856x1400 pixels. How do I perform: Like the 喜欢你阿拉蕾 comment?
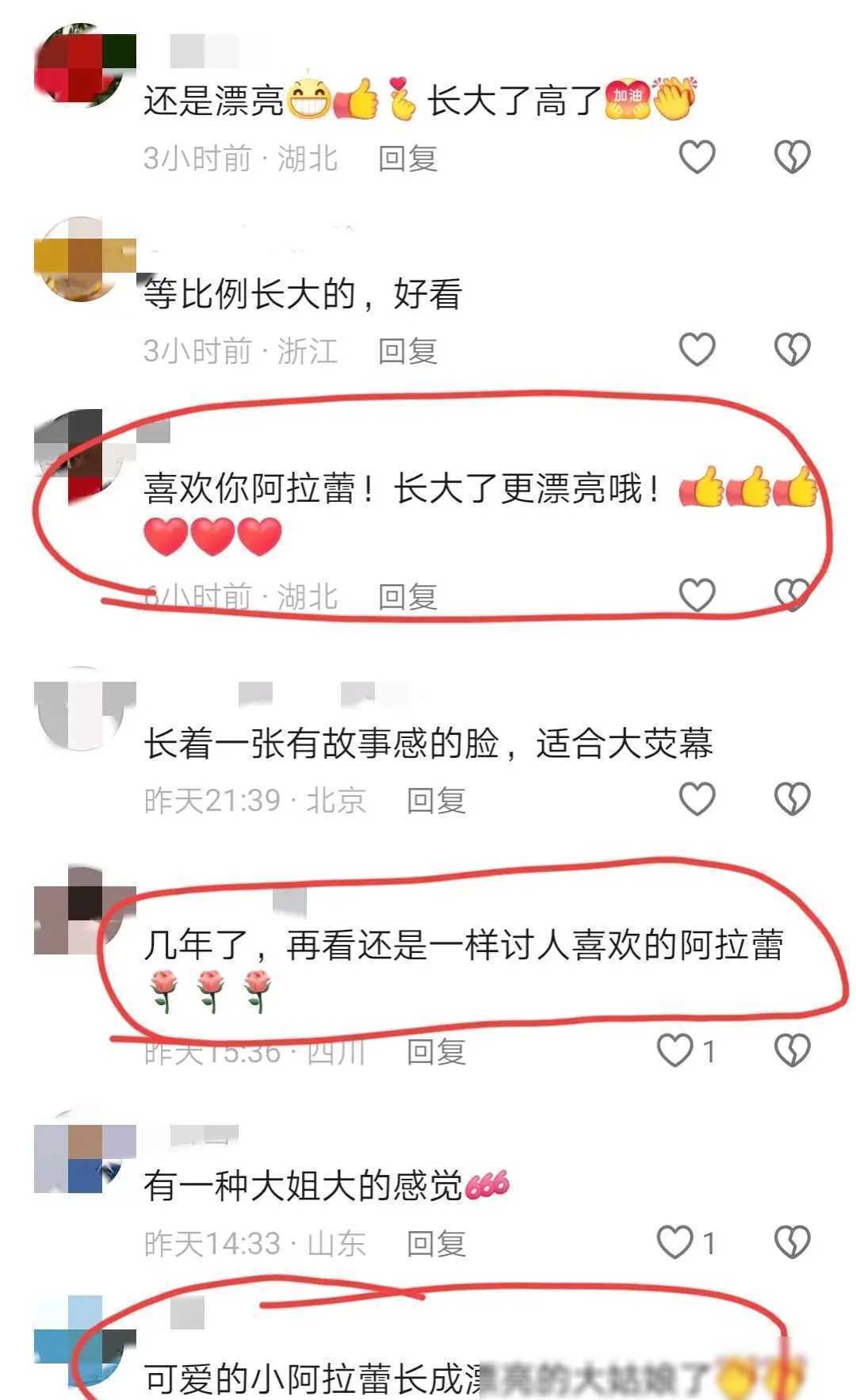pyautogui.click(x=697, y=595)
